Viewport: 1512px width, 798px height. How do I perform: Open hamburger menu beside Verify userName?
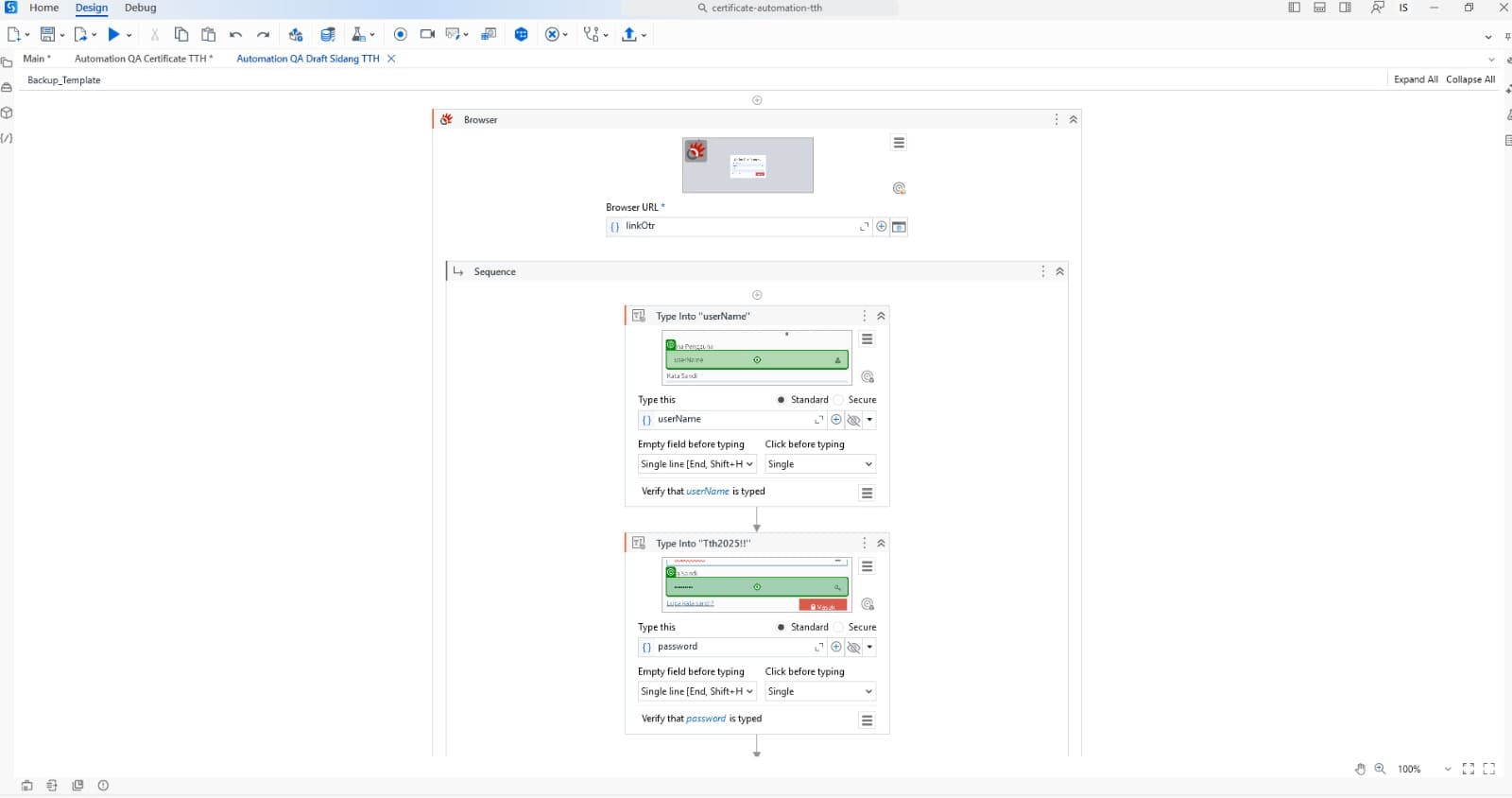[867, 493]
